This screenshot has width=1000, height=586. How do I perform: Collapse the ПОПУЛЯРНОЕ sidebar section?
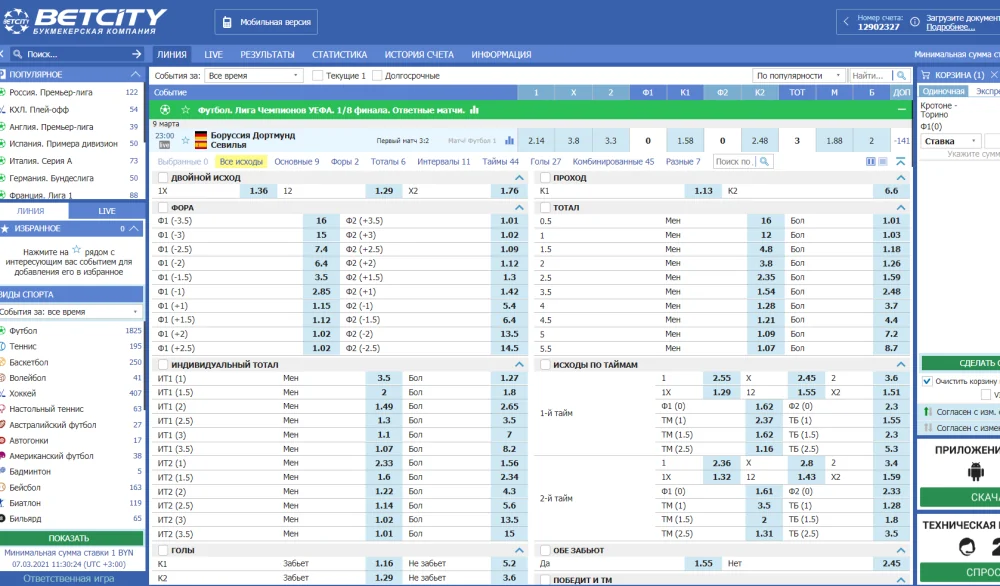136,75
